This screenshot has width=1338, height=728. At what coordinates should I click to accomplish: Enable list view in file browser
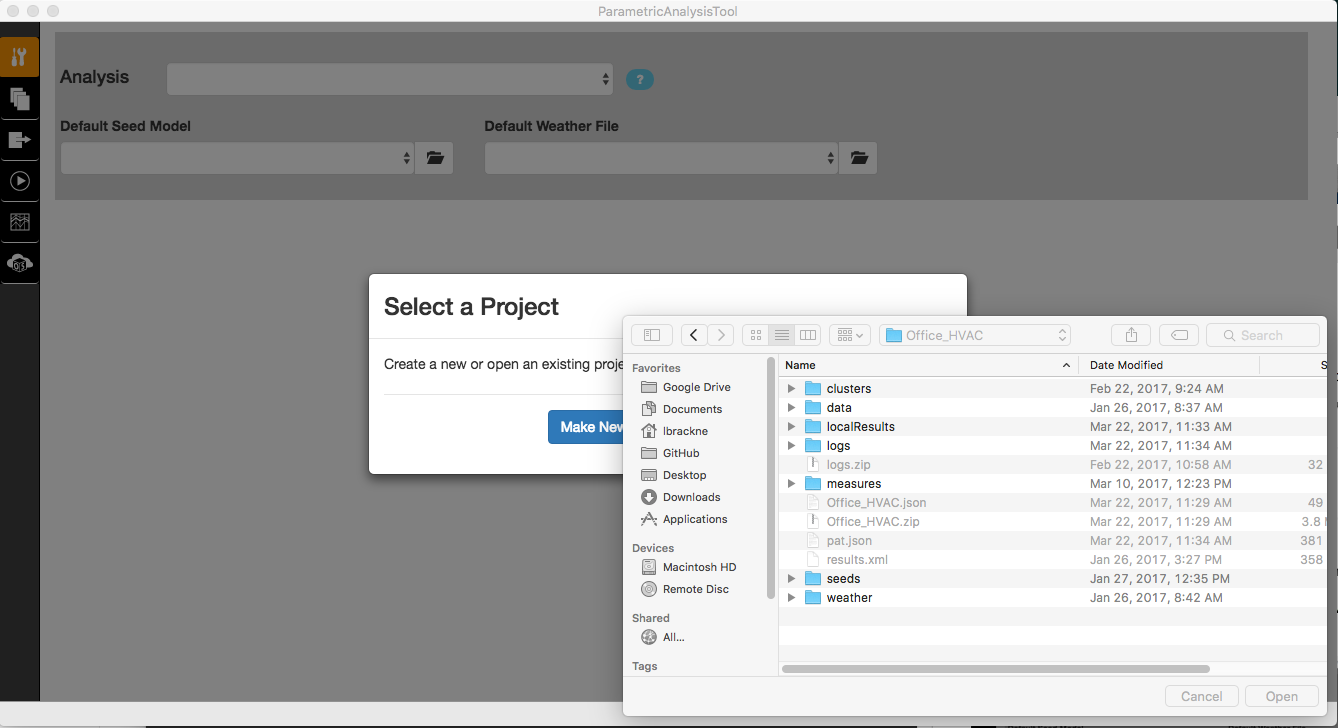tap(781, 334)
